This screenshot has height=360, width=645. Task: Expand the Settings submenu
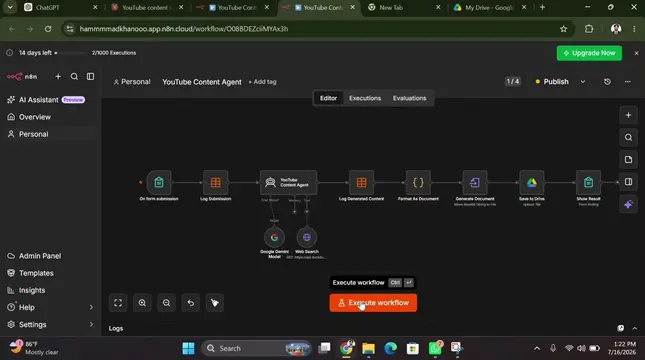[91, 325]
